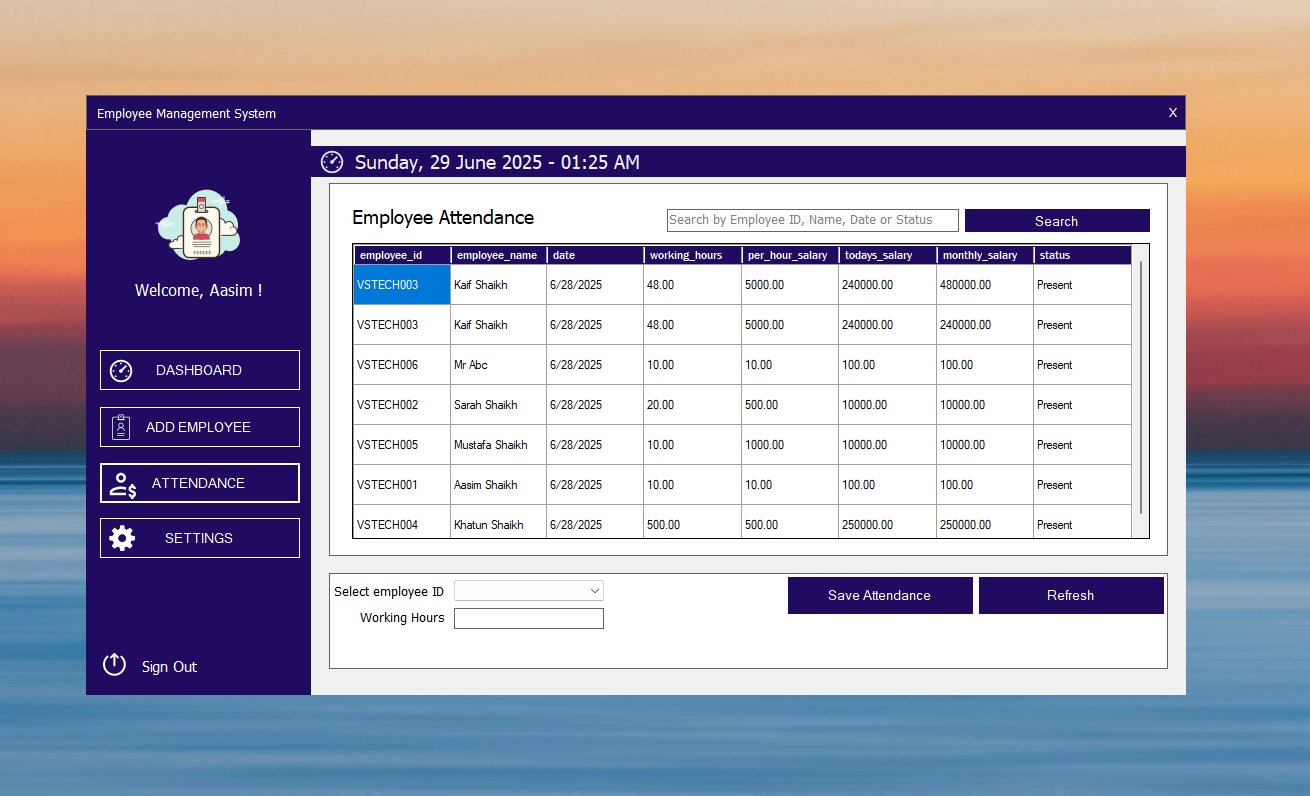1310x796 pixels.
Task: Click the Settings gear icon
Action: point(122,538)
